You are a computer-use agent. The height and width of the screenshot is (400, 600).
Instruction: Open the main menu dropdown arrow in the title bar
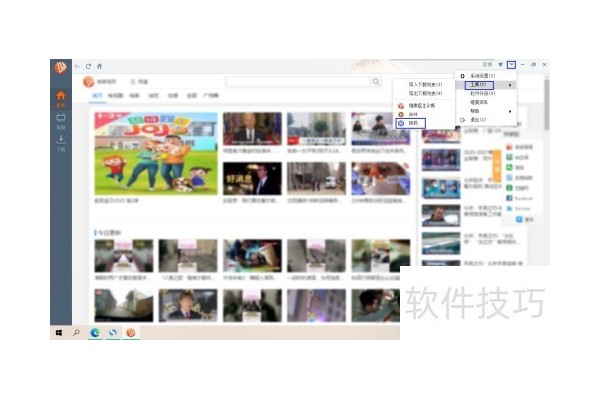click(x=511, y=65)
